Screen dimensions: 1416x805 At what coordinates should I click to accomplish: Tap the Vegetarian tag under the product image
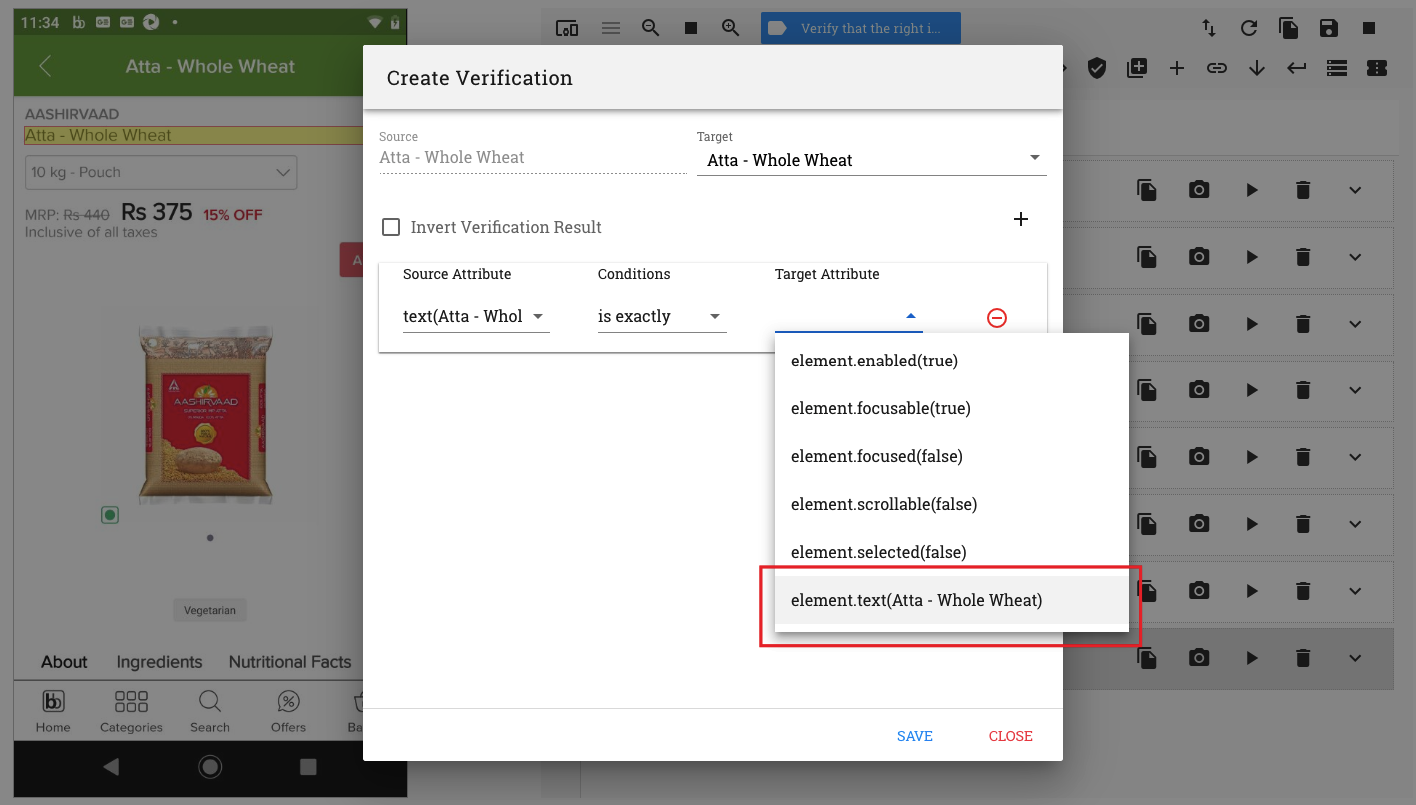[x=210, y=610]
